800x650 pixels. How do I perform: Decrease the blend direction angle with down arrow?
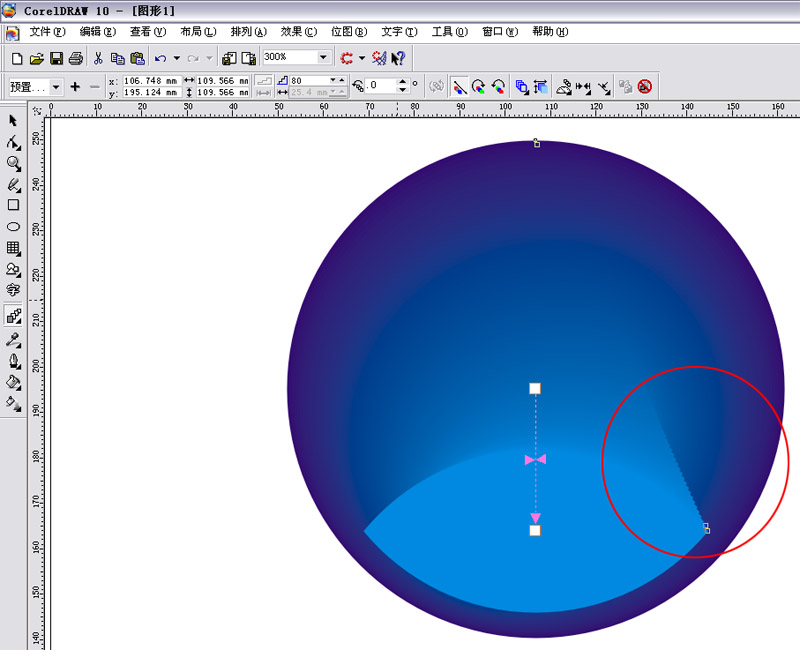pyautogui.click(x=403, y=90)
